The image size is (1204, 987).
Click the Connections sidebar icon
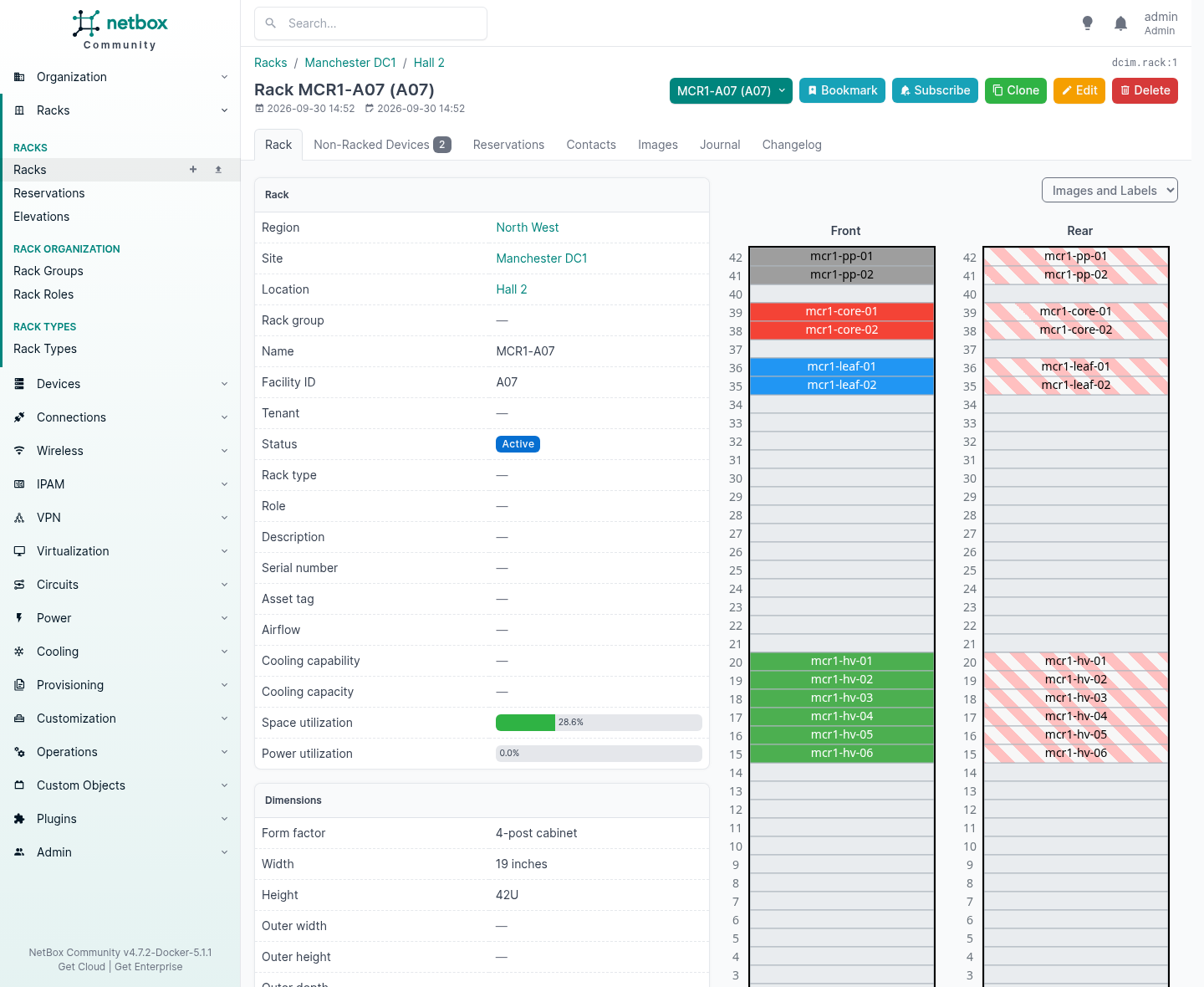point(19,417)
